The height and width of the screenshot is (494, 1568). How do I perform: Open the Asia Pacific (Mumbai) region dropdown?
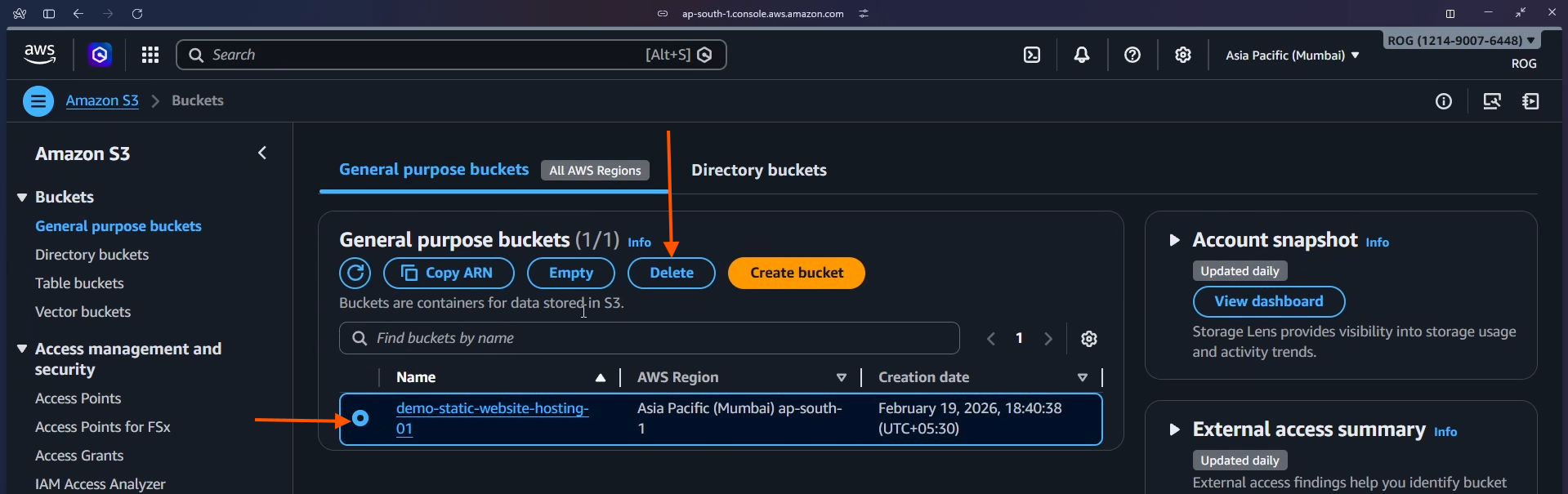pyautogui.click(x=1292, y=56)
